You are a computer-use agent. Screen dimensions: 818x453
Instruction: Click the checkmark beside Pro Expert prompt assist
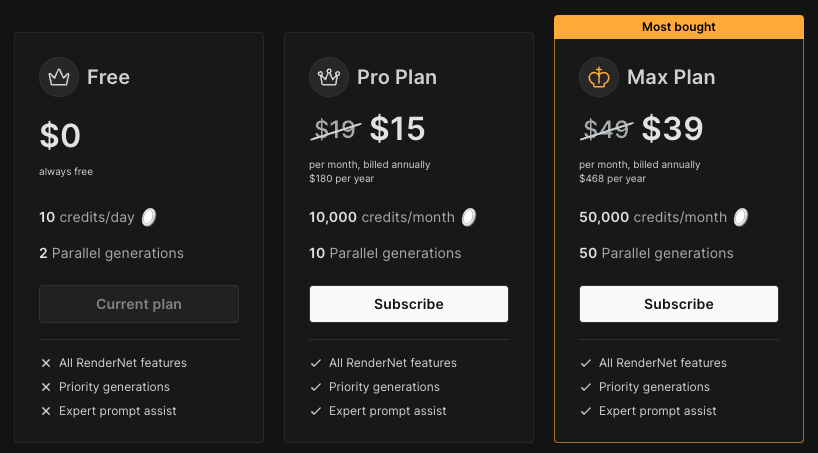point(316,411)
